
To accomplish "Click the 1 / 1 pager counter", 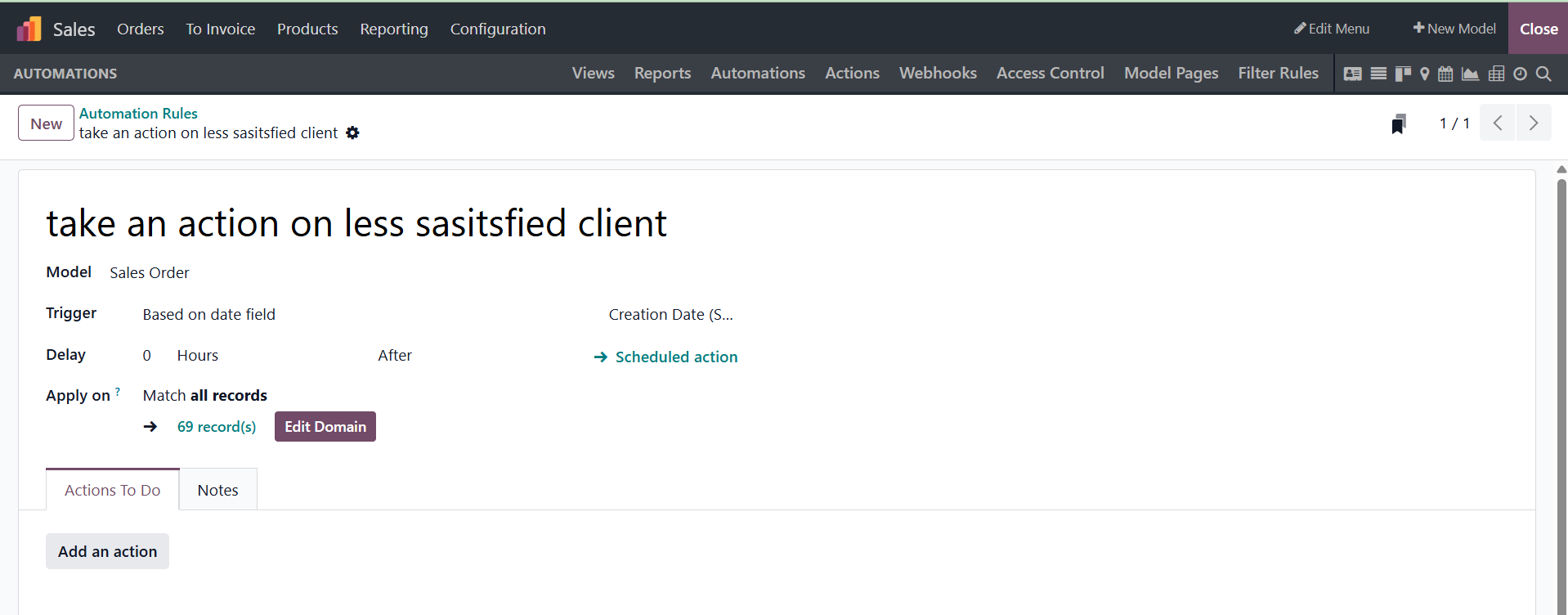I will [x=1454, y=123].
